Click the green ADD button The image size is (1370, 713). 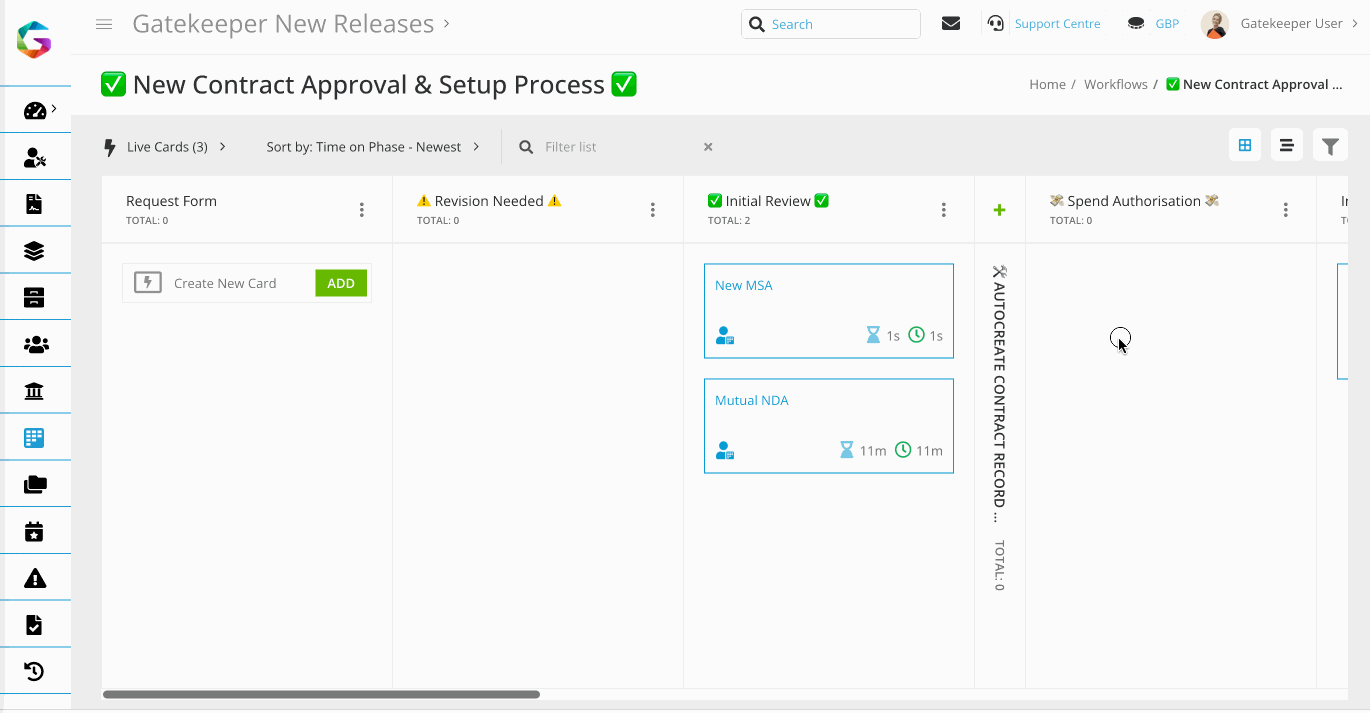[x=340, y=282]
